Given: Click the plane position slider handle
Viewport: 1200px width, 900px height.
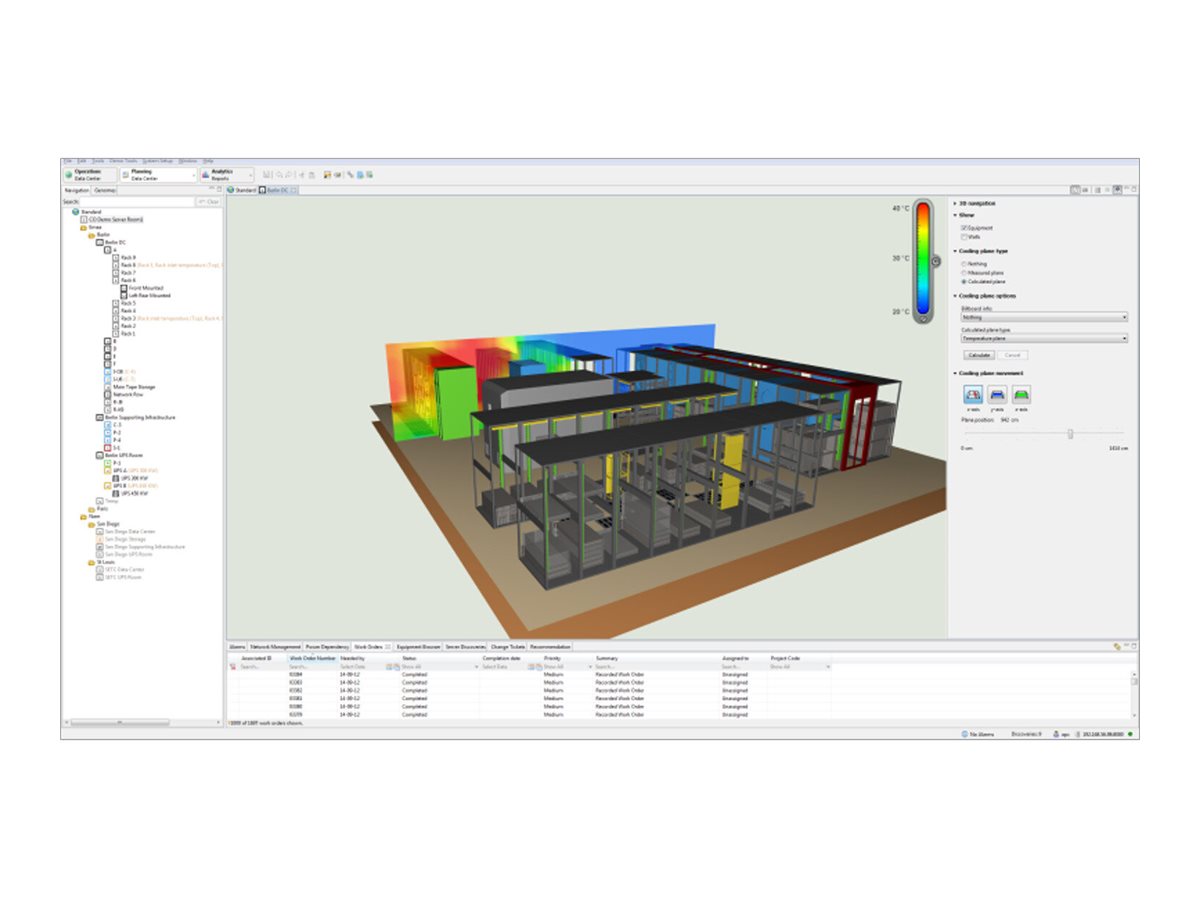Looking at the screenshot, I should pos(1070,434).
